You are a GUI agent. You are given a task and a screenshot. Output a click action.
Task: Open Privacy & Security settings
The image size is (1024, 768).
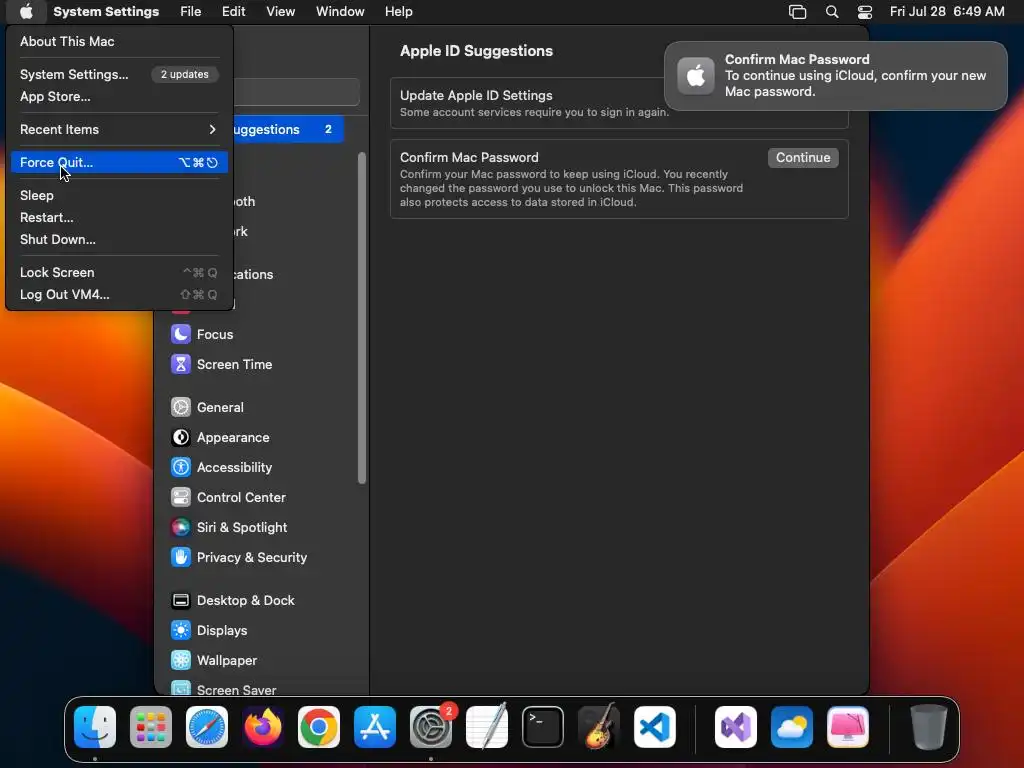tap(251, 557)
